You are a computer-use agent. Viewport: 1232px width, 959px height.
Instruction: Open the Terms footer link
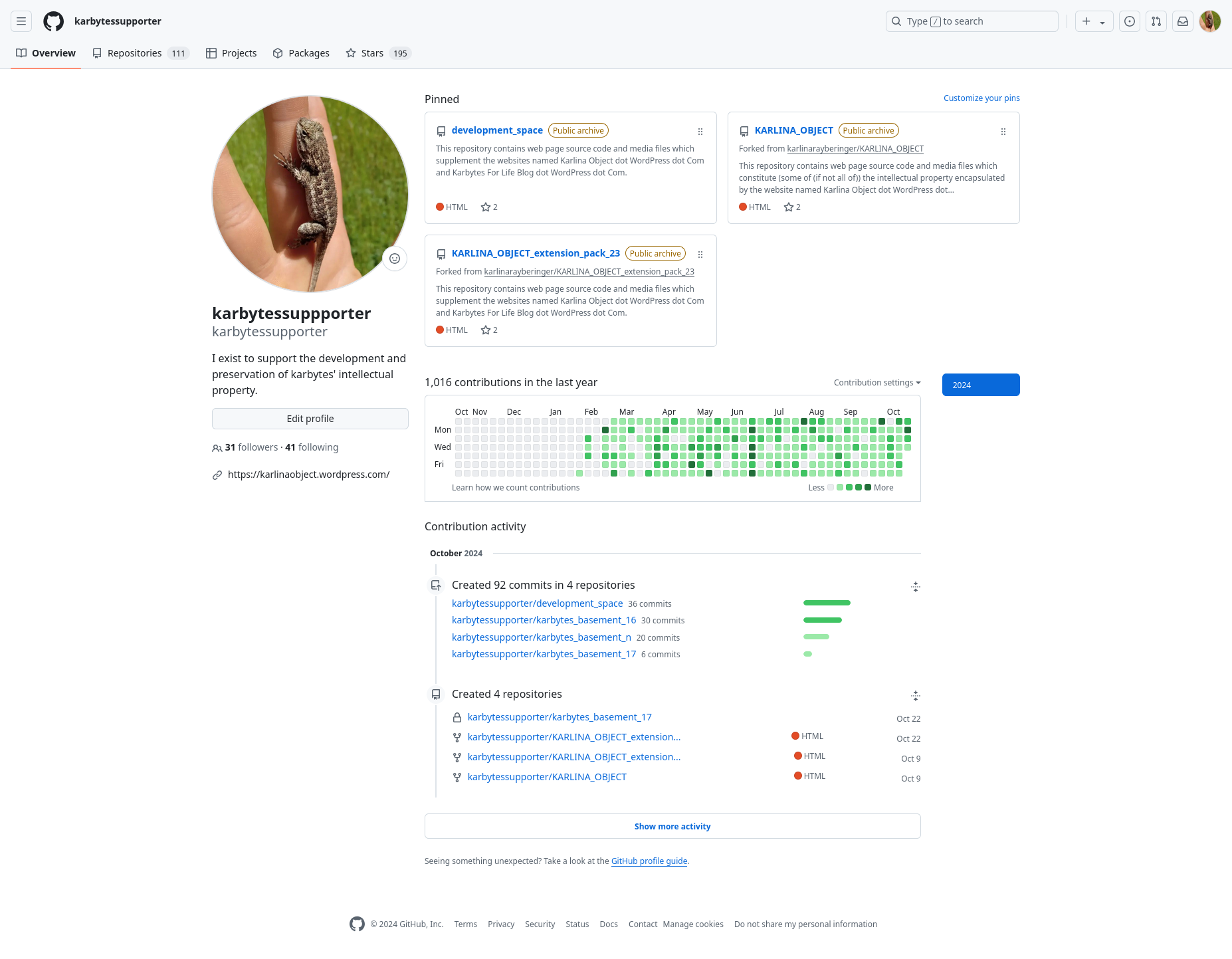click(466, 924)
